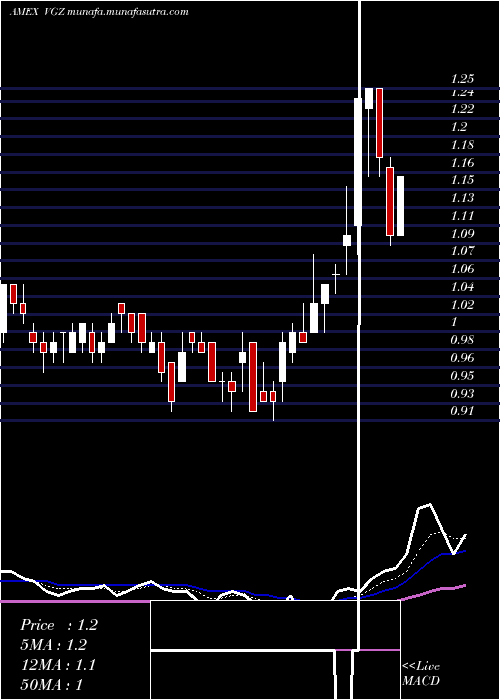Image resolution: width=500 pixels, height=700 pixels.
Task: Click the tall white candle reaching 1.24
Action: click(358, 162)
